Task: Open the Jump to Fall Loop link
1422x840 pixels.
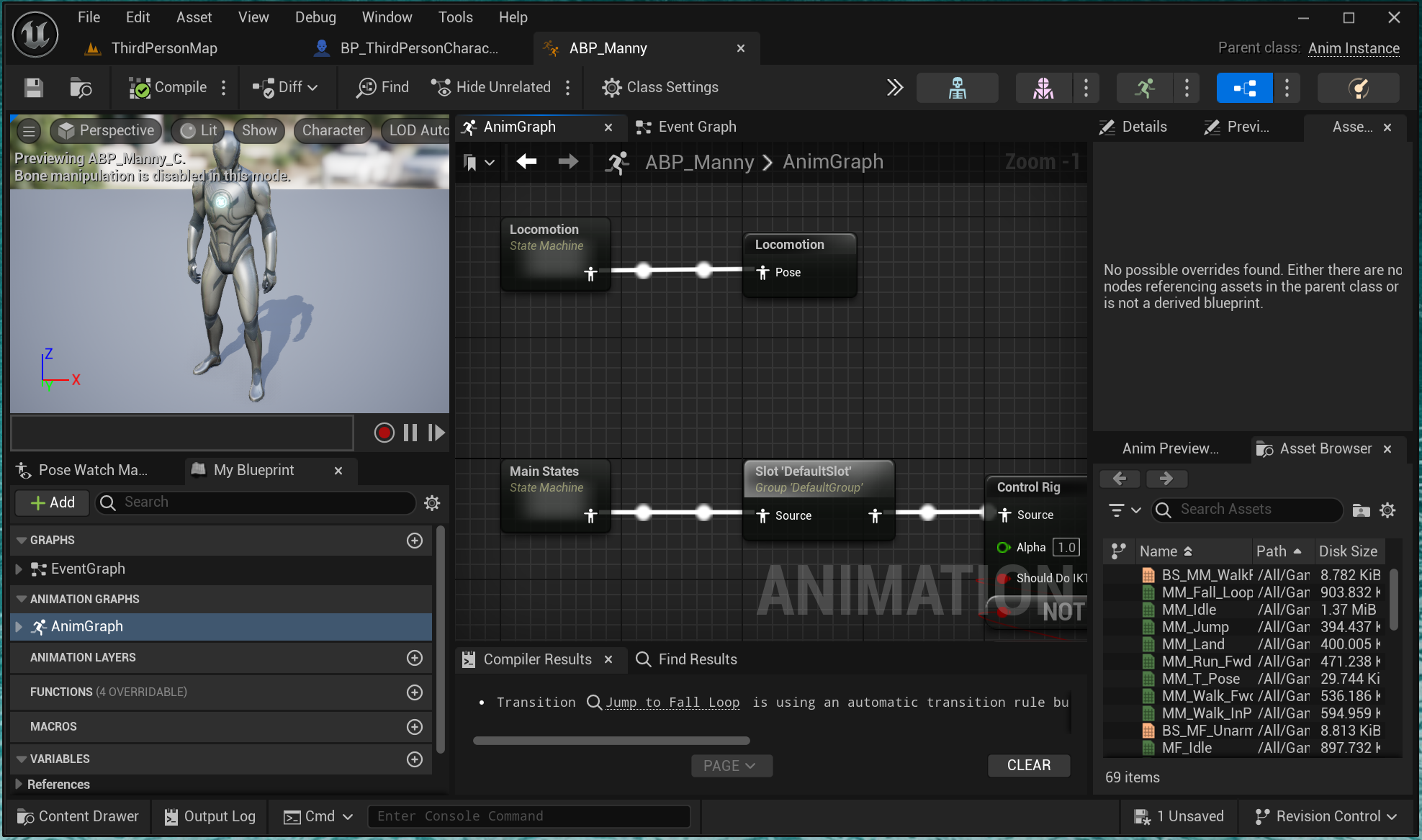Action: pyautogui.click(x=672, y=703)
